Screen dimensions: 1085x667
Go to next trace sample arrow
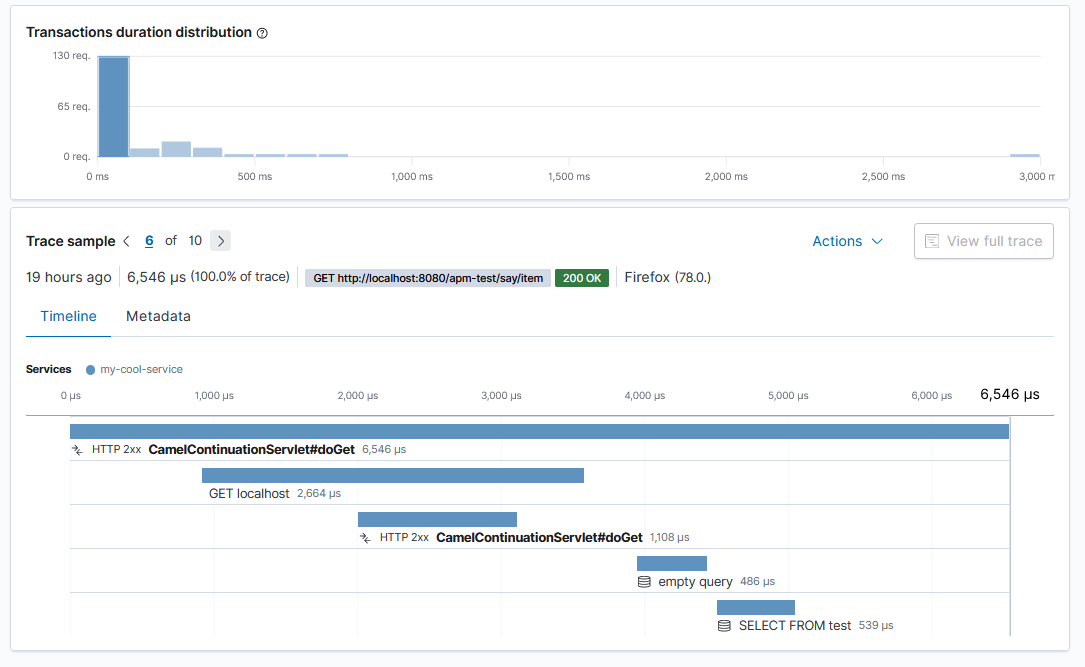point(221,241)
